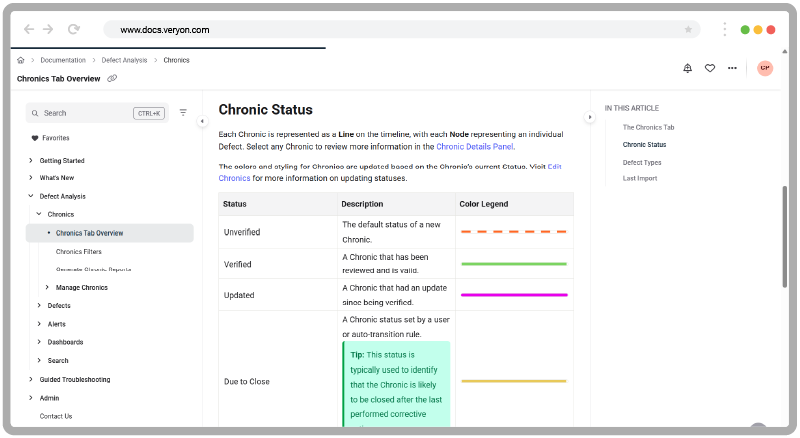Collapse the Chronics subsection
Screen dimensions: 800x438
(x=39, y=214)
